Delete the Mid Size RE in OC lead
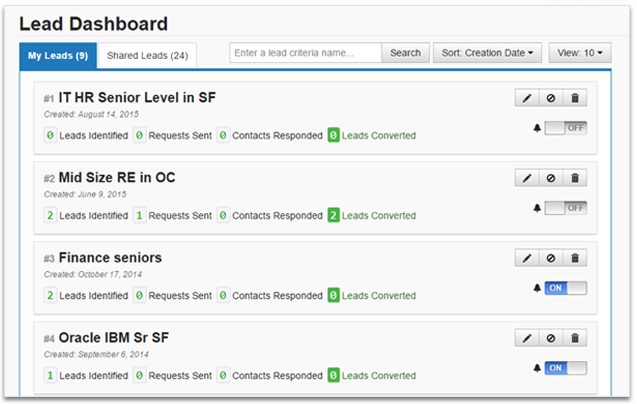Screen dimensions: 637x404 tap(575, 178)
